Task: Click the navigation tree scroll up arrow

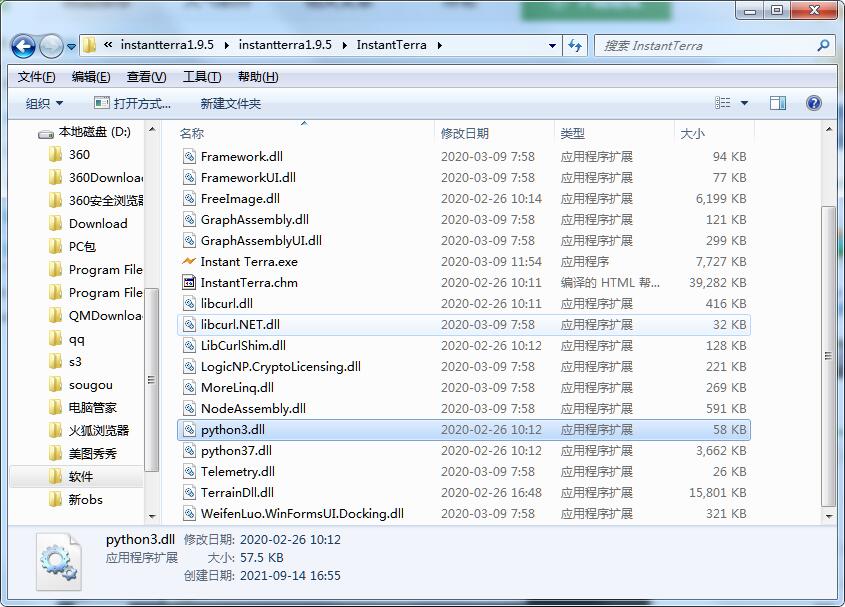Action: tap(152, 130)
